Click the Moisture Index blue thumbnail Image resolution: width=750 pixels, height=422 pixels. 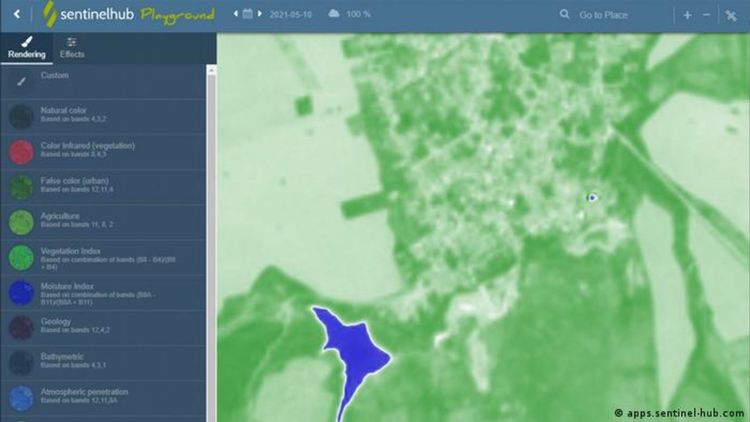pyautogui.click(x=21, y=293)
